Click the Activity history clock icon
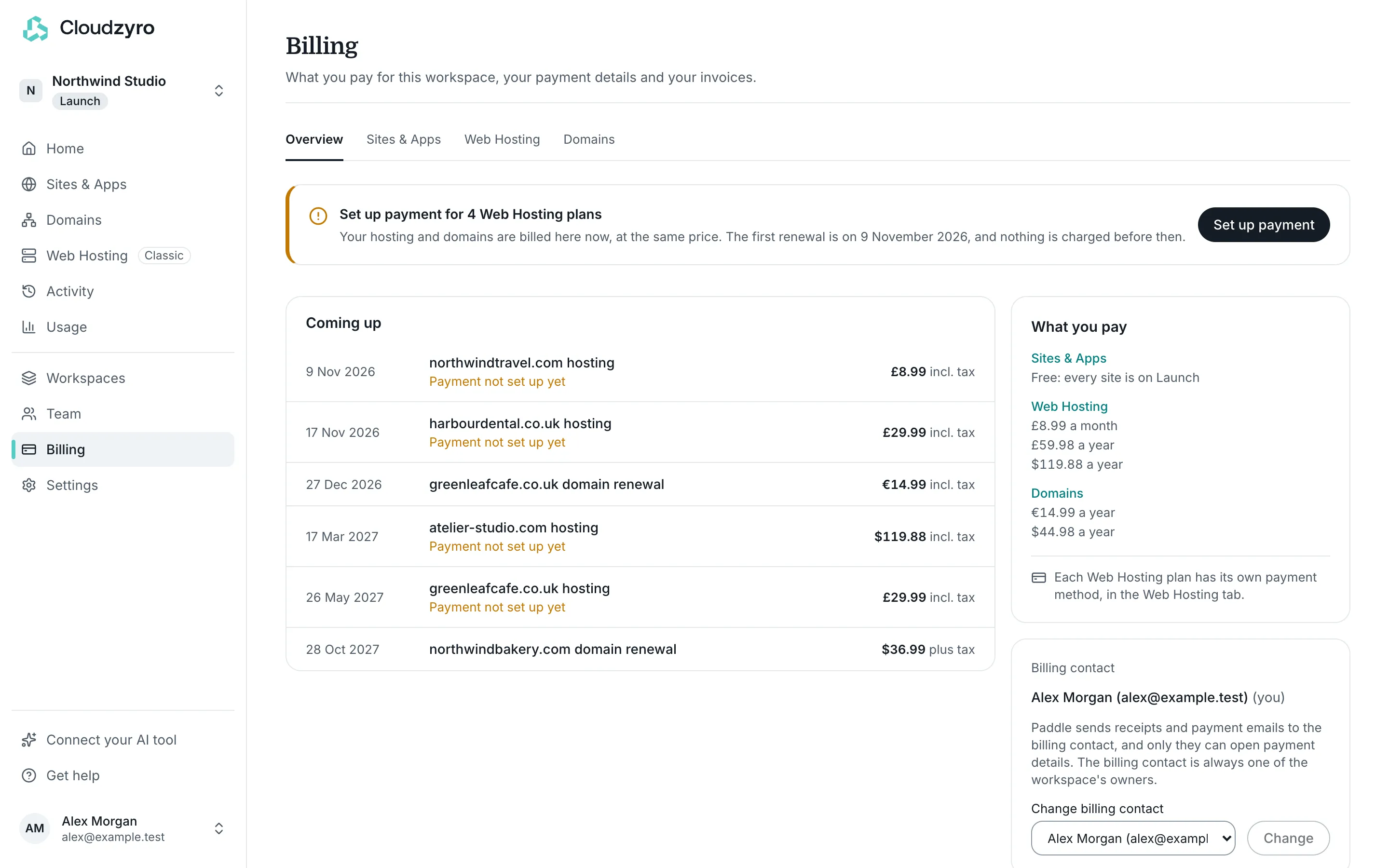This screenshot has width=1389, height=868. (x=29, y=291)
